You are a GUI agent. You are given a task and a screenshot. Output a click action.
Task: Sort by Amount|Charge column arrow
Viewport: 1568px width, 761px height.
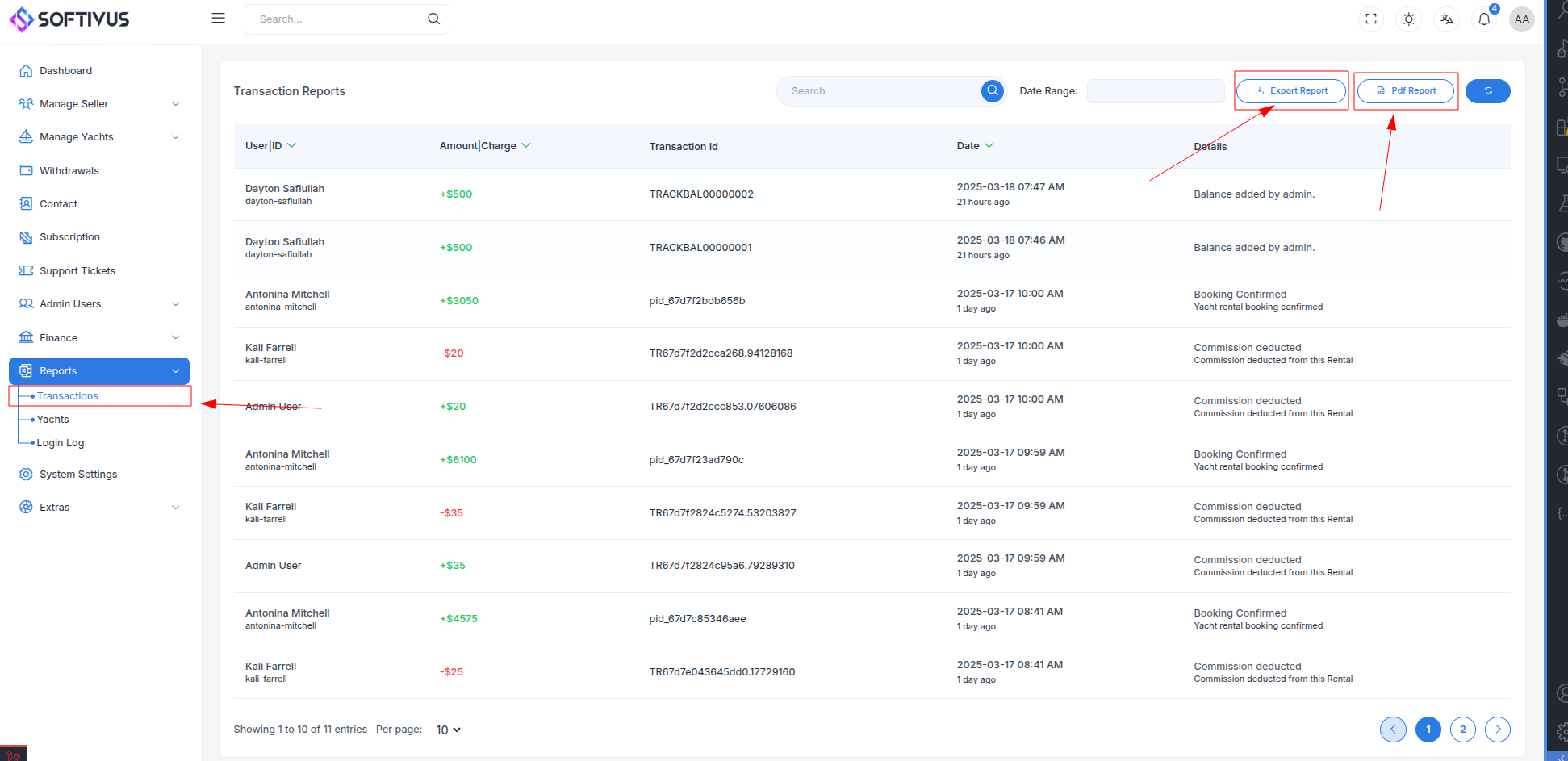click(526, 145)
